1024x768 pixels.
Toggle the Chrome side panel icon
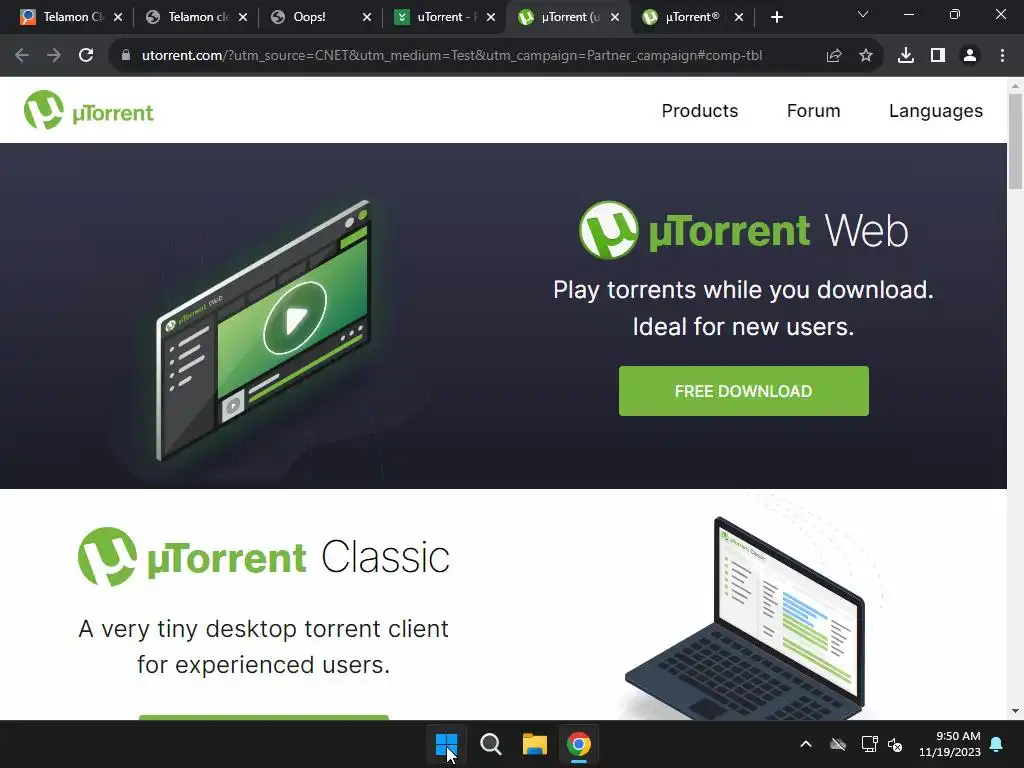938,56
